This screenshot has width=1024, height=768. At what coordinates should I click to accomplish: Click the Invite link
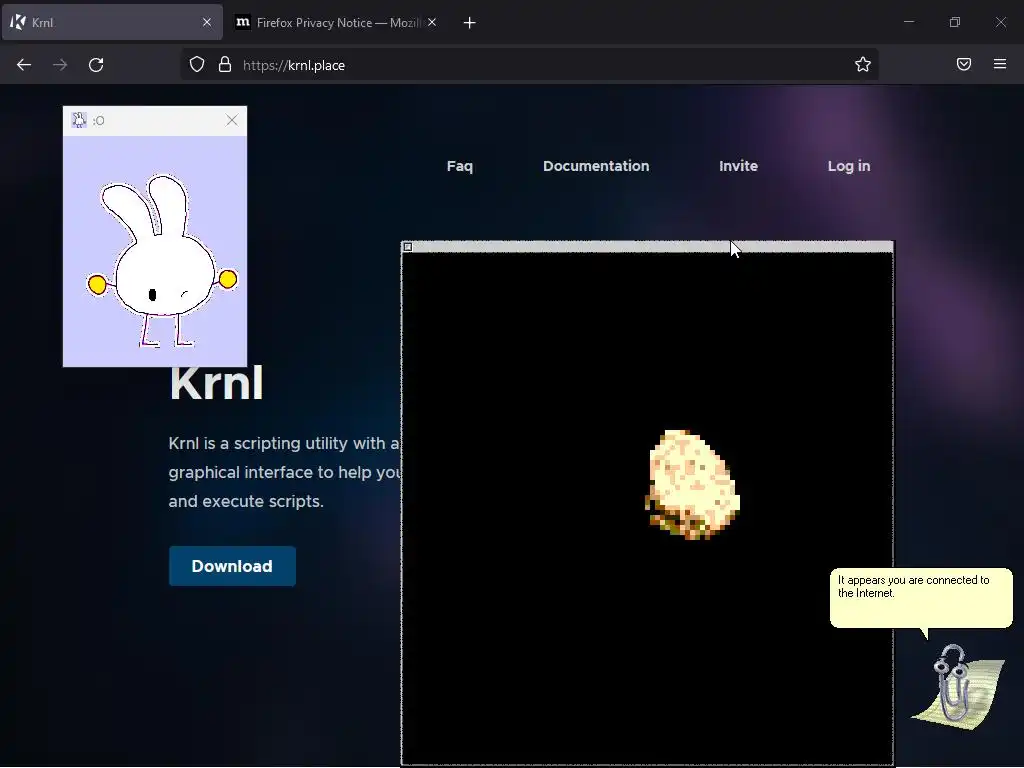(x=739, y=166)
